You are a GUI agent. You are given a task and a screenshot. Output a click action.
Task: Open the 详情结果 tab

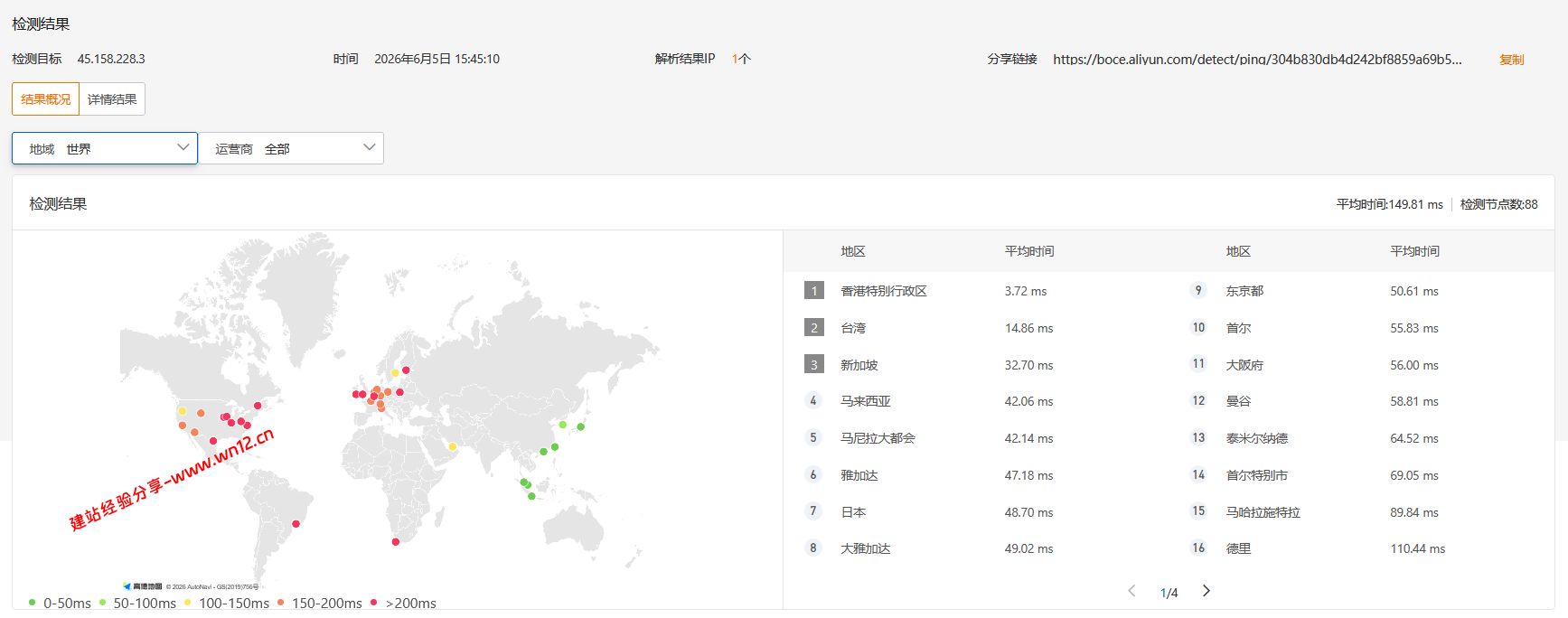(112, 99)
